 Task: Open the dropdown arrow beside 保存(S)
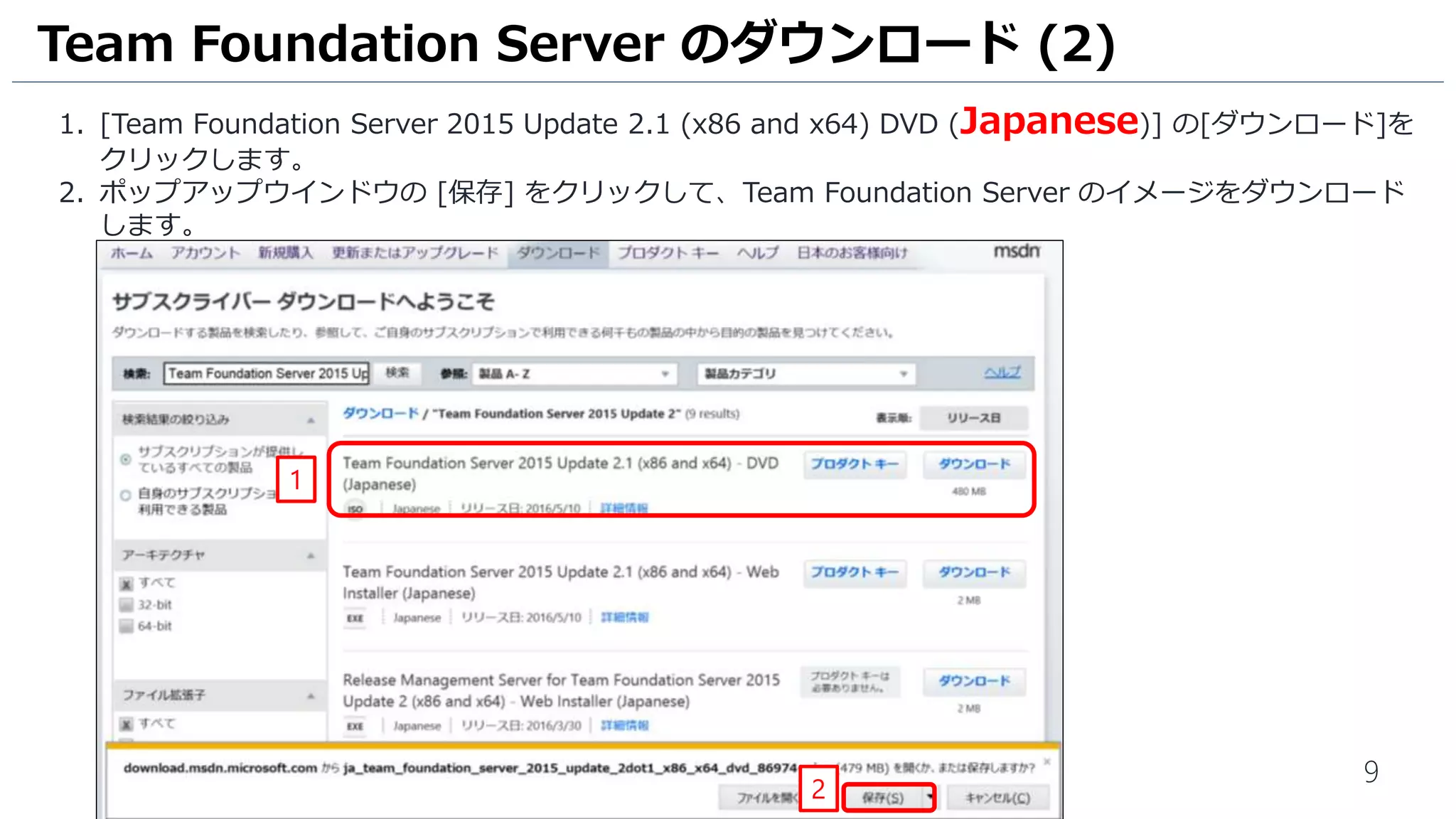coord(928,798)
